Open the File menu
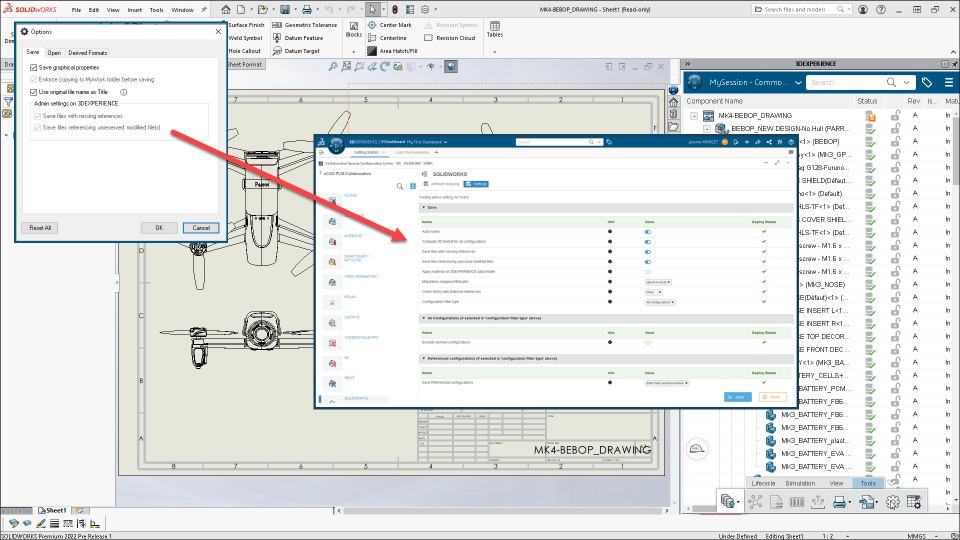 (76, 10)
